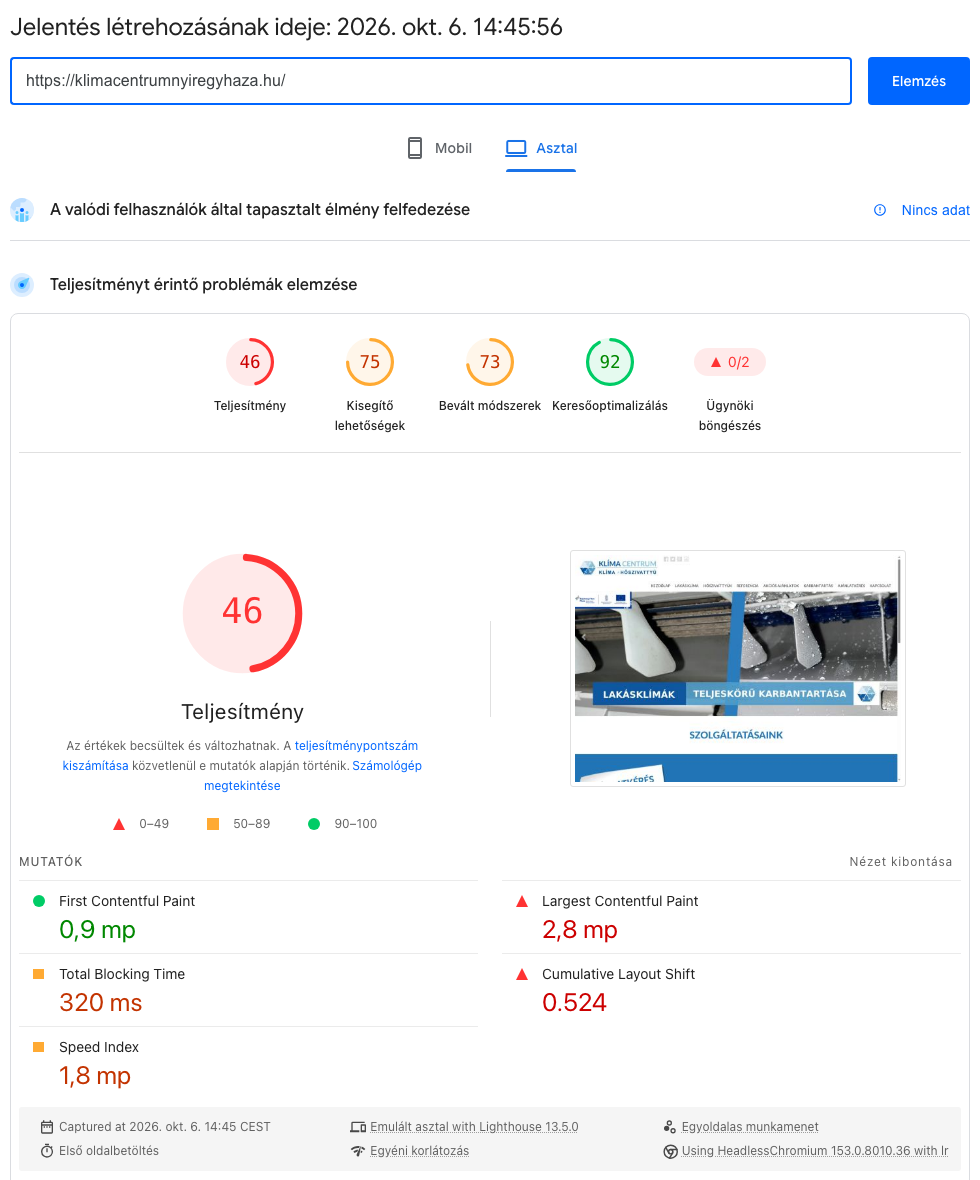980x1180 pixels.
Task: Click orange square beside Total Blocking Time
Action: [39, 974]
